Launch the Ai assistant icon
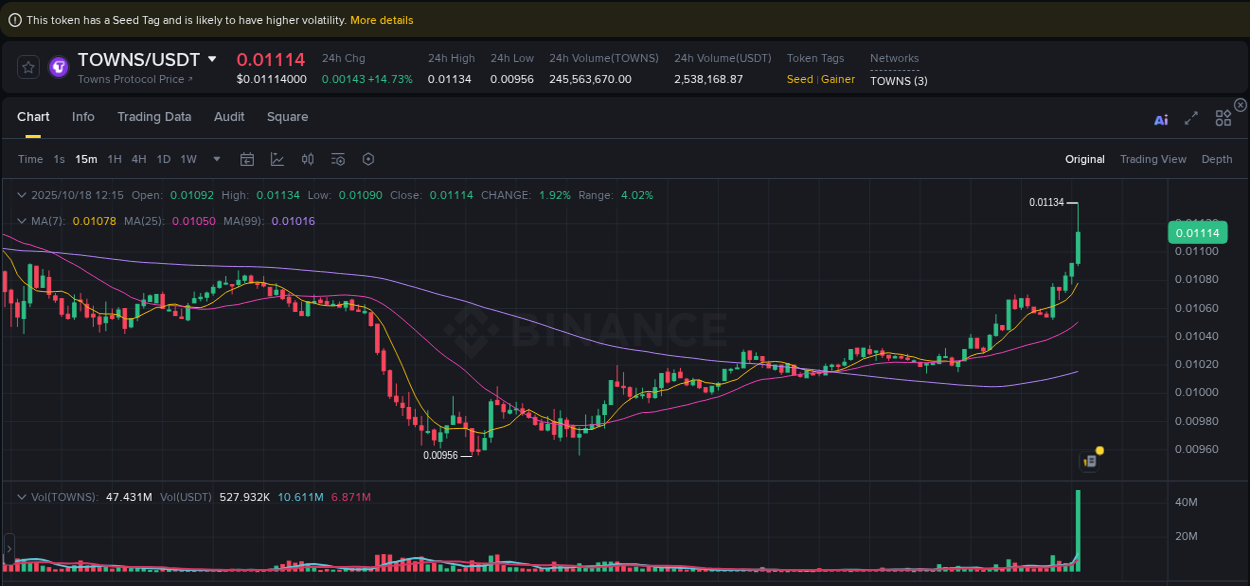The height and width of the screenshot is (586, 1250). click(x=1160, y=118)
